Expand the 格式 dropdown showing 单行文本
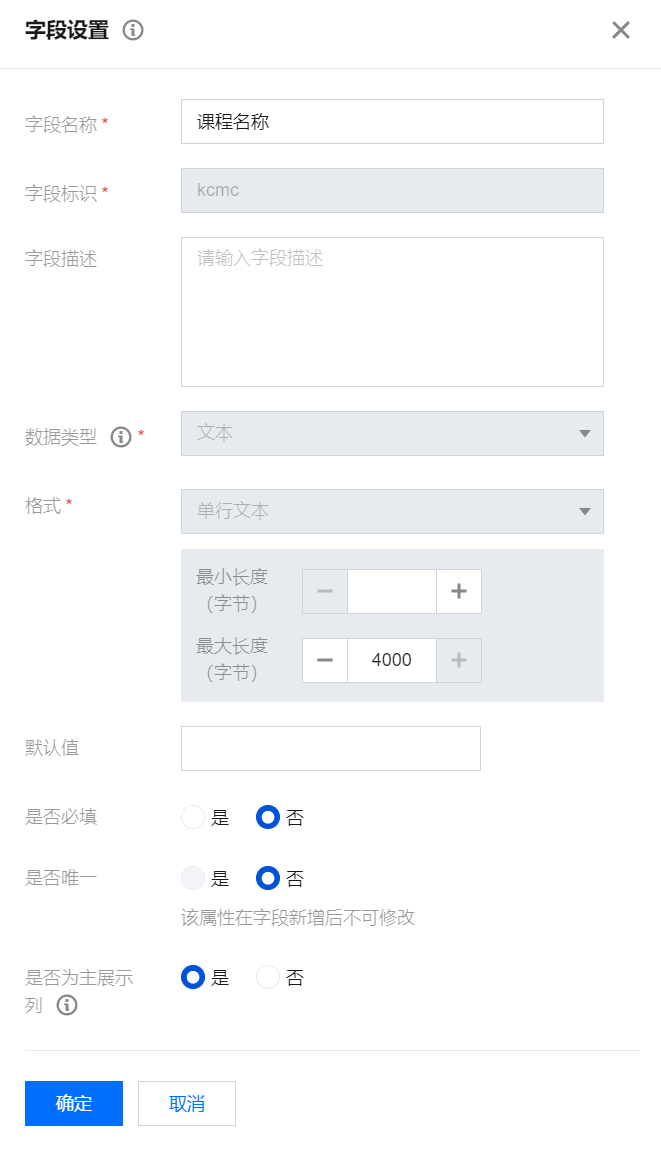Screen dimensions: 661x1160 point(392,511)
